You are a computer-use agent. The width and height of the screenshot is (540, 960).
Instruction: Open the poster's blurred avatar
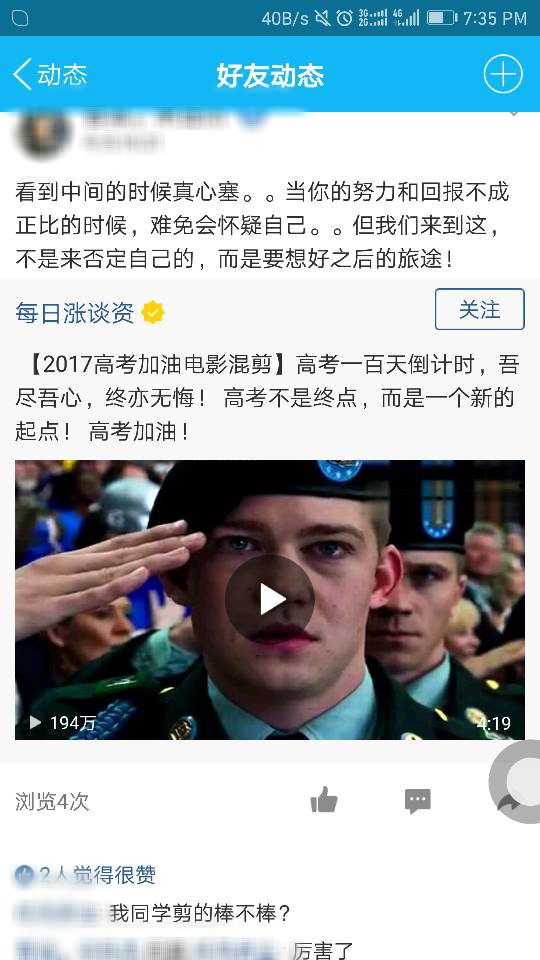43,133
